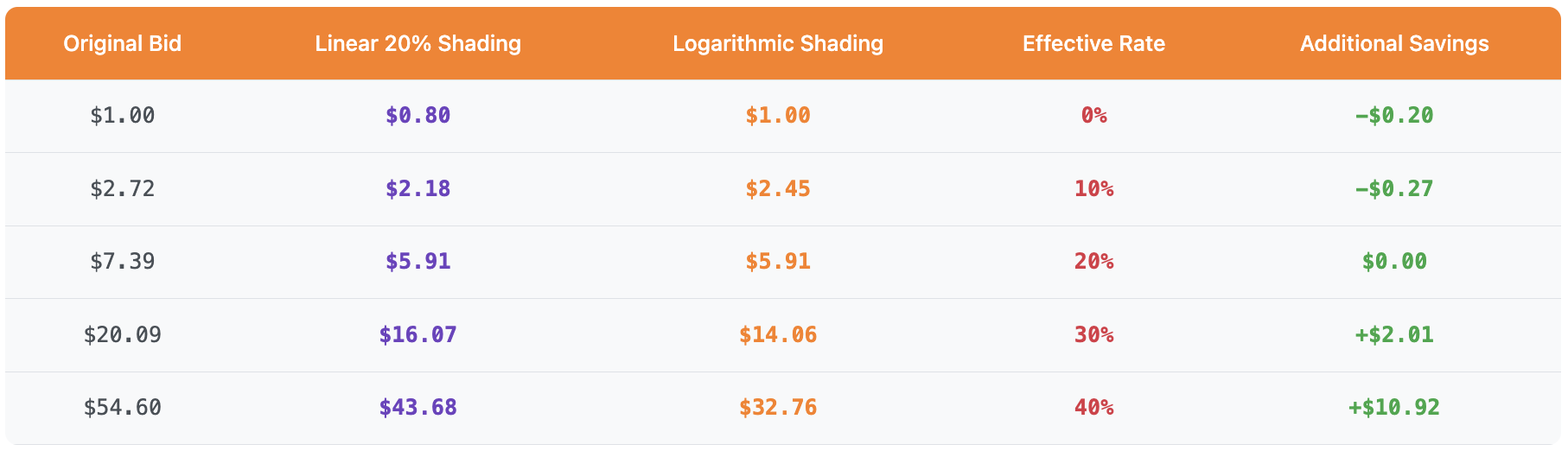Click the $1.00 original bid cell

(x=122, y=115)
